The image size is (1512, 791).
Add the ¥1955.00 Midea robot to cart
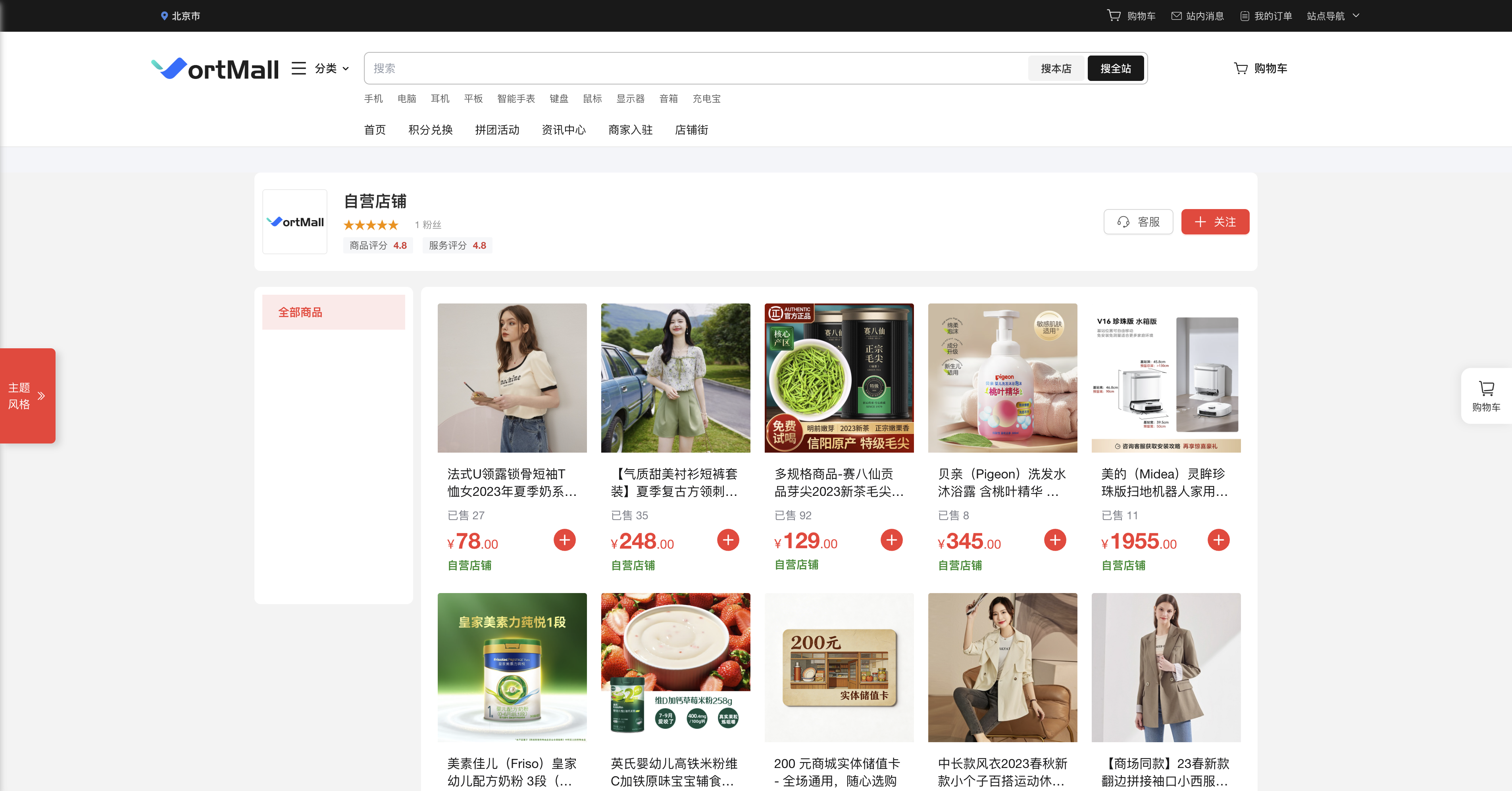pos(1218,540)
